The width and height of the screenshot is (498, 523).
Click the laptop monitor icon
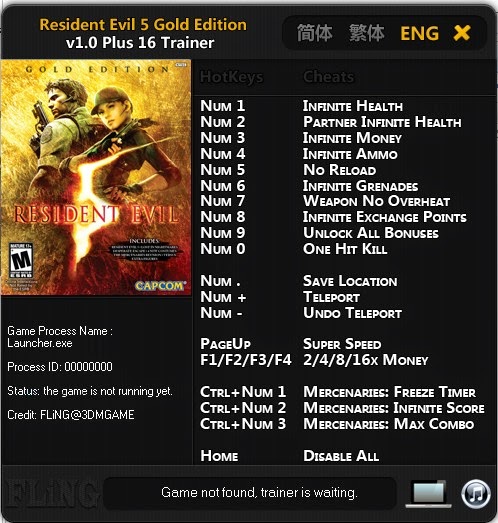tap(427, 494)
